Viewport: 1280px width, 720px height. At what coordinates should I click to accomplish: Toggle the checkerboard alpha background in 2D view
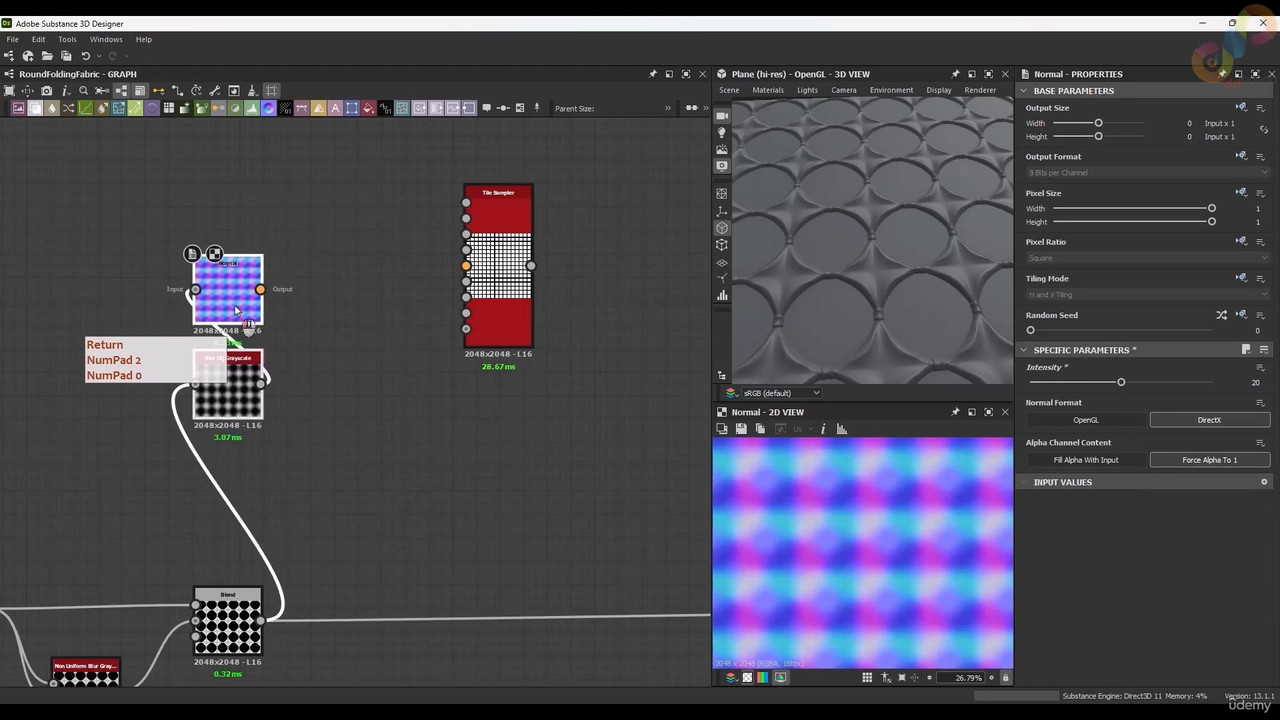pos(747,678)
